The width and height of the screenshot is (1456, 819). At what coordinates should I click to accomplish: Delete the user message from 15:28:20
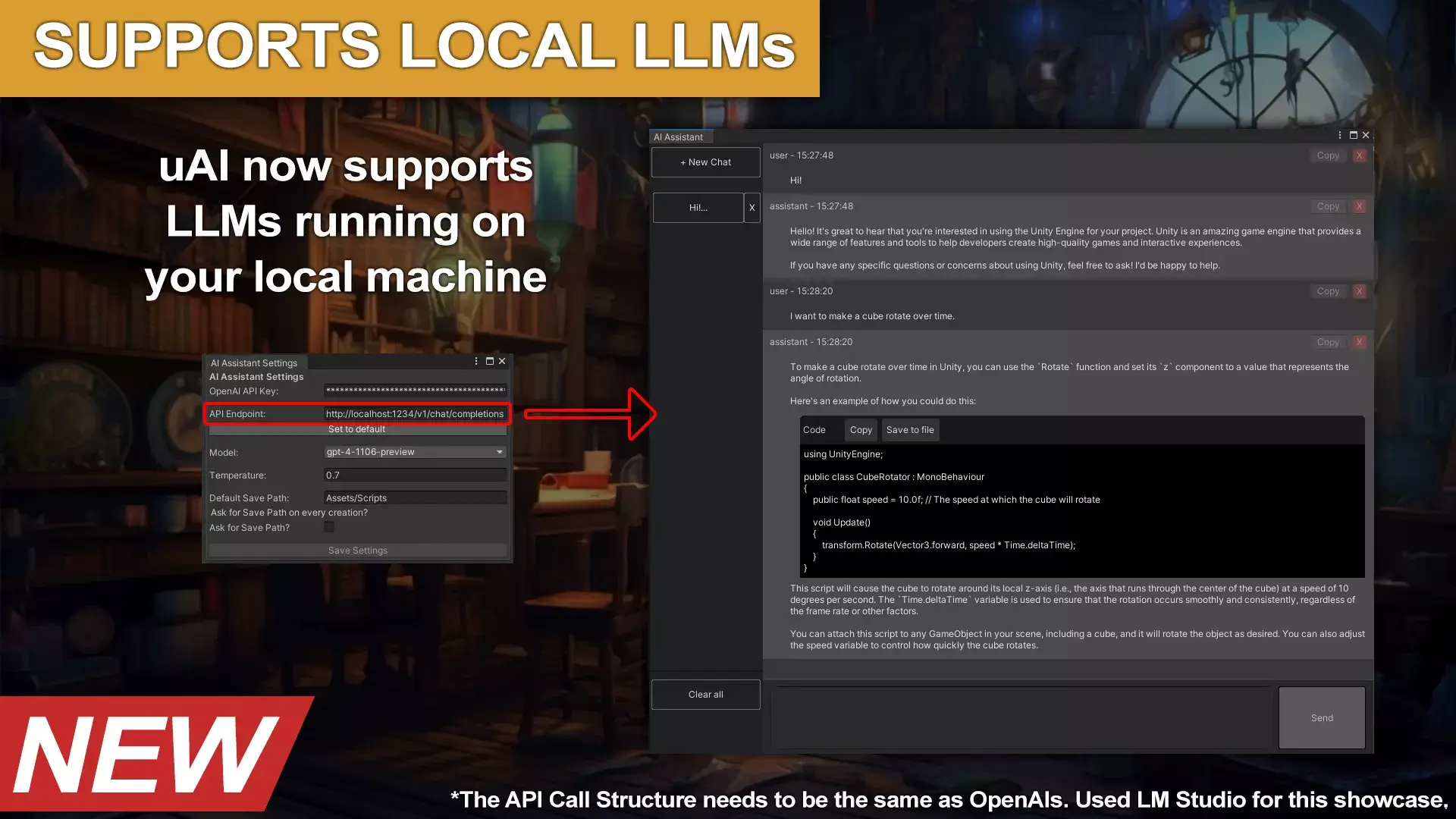pos(1360,291)
